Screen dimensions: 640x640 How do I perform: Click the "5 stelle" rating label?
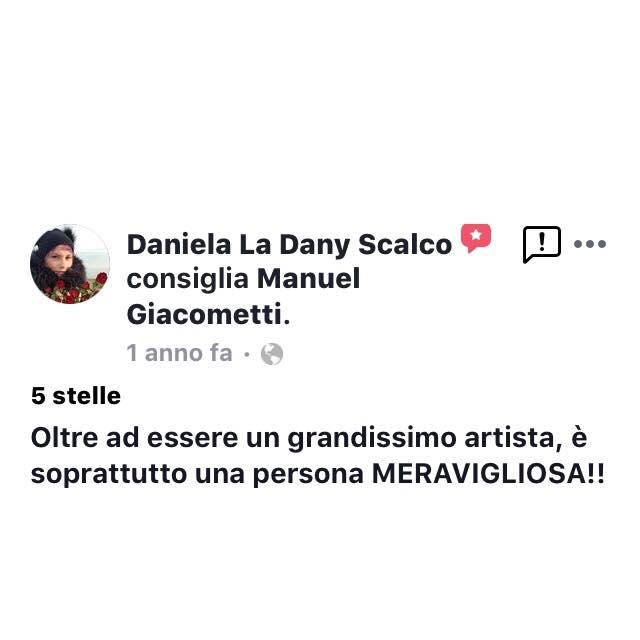pyautogui.click(x=76, y=396)
